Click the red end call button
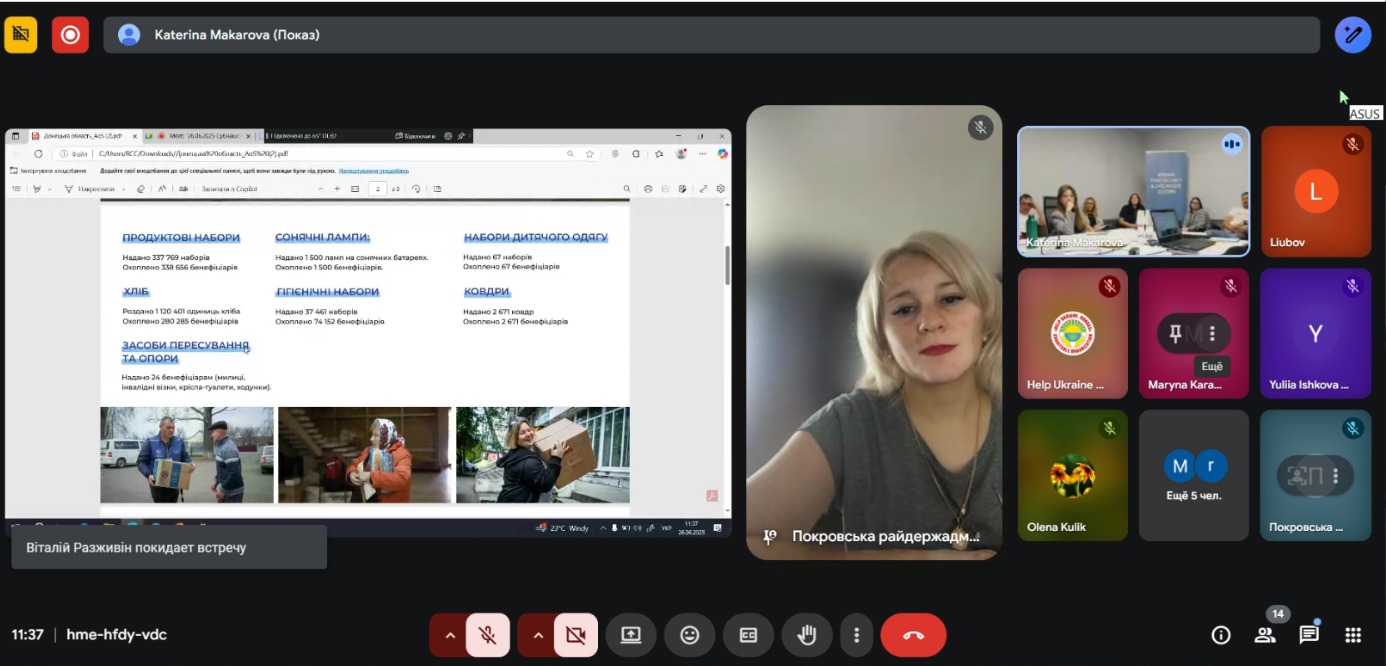This screenshot has height=666, width=1386. coord(913,635)
